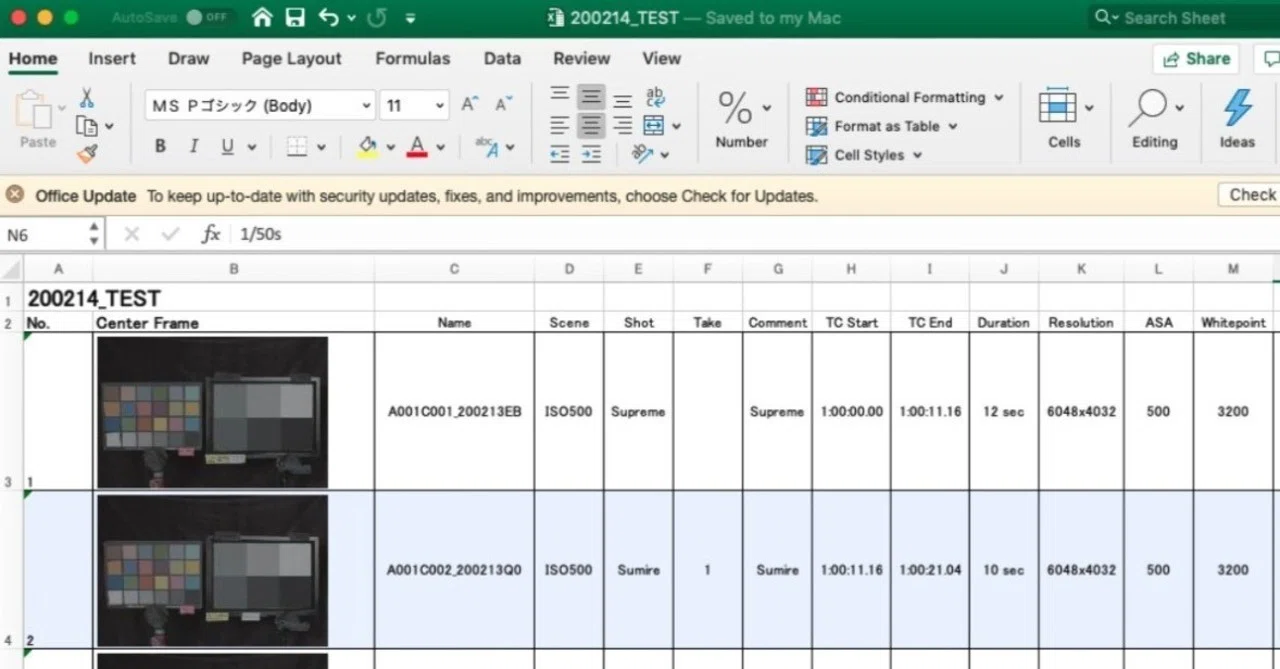
Task: Toggle the AutoSave switch
Action: point(207,17)
